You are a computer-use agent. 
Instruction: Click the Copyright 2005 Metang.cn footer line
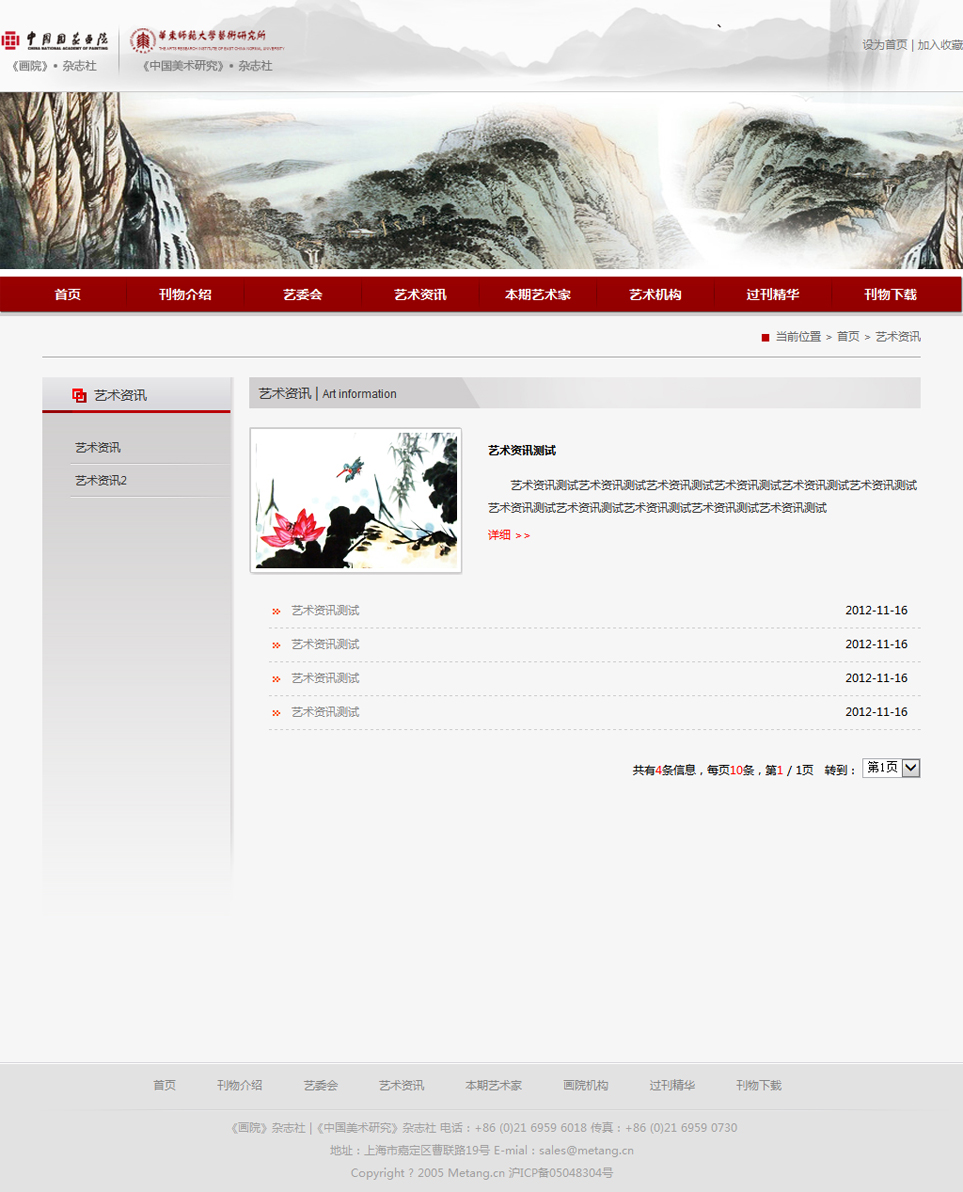coord(482,1173)
